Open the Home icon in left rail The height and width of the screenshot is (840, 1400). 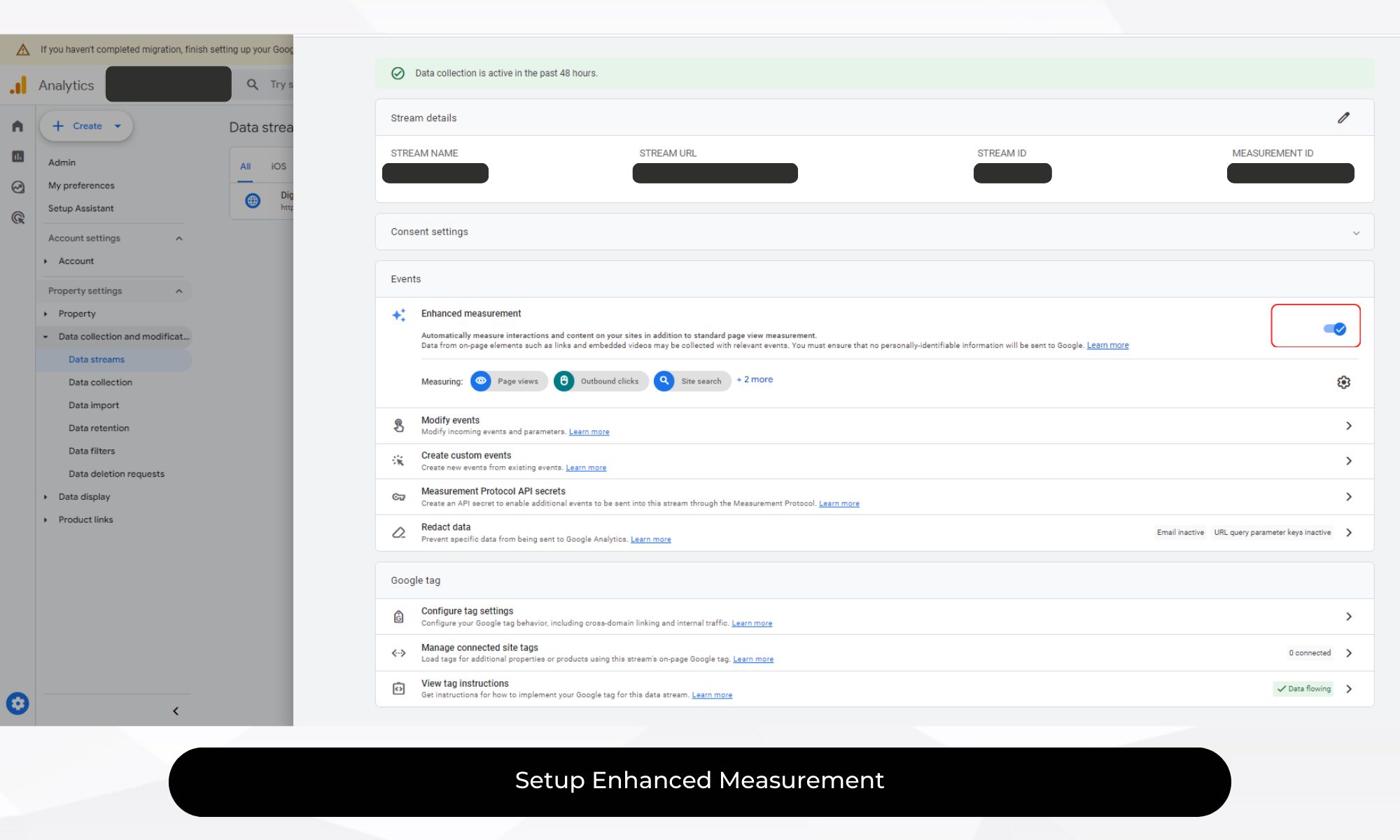click(17, 126)
